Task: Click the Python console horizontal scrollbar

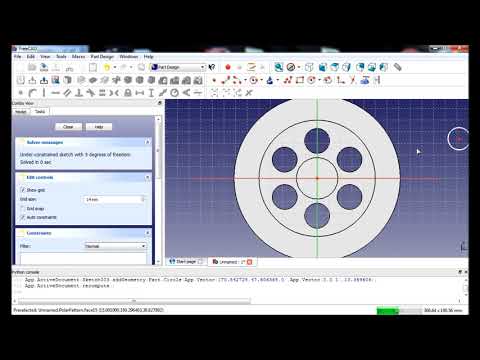Action: pyautogui.click(x=134, y=301)
